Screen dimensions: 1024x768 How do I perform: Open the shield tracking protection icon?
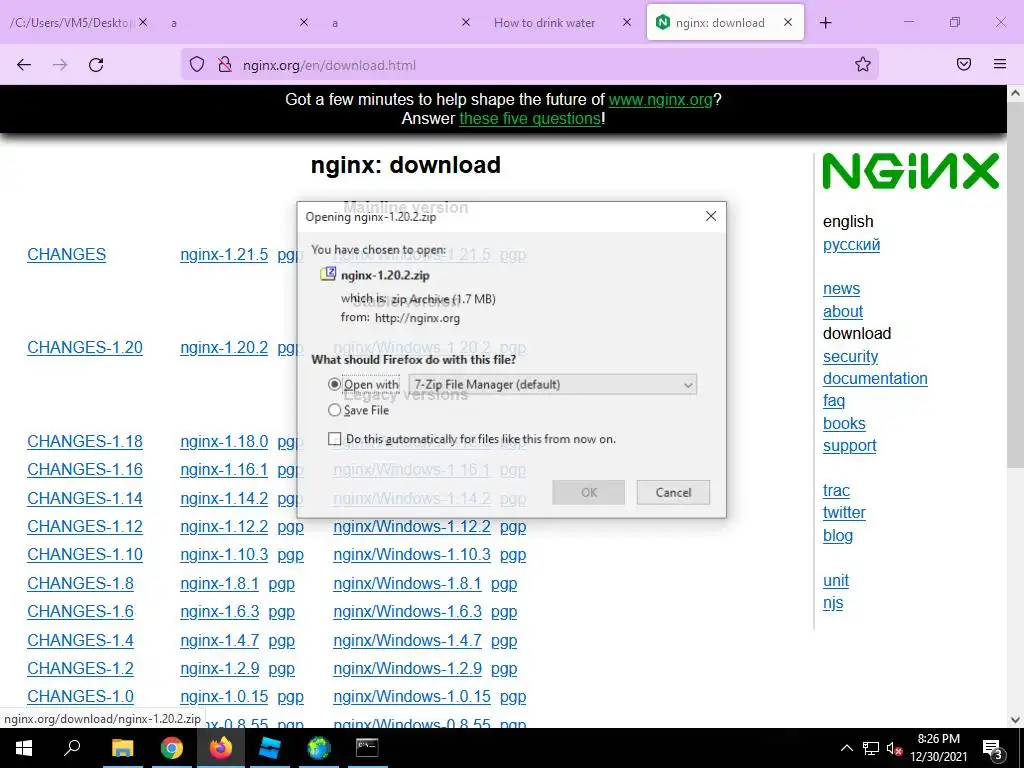click(197, 64)
